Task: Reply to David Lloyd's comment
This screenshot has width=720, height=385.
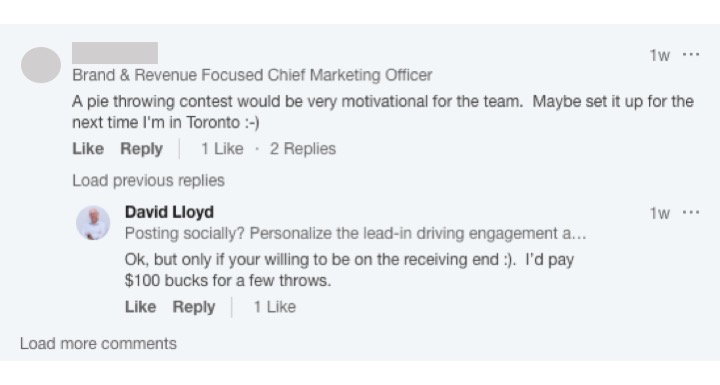Action: click(x=194, y=307)
